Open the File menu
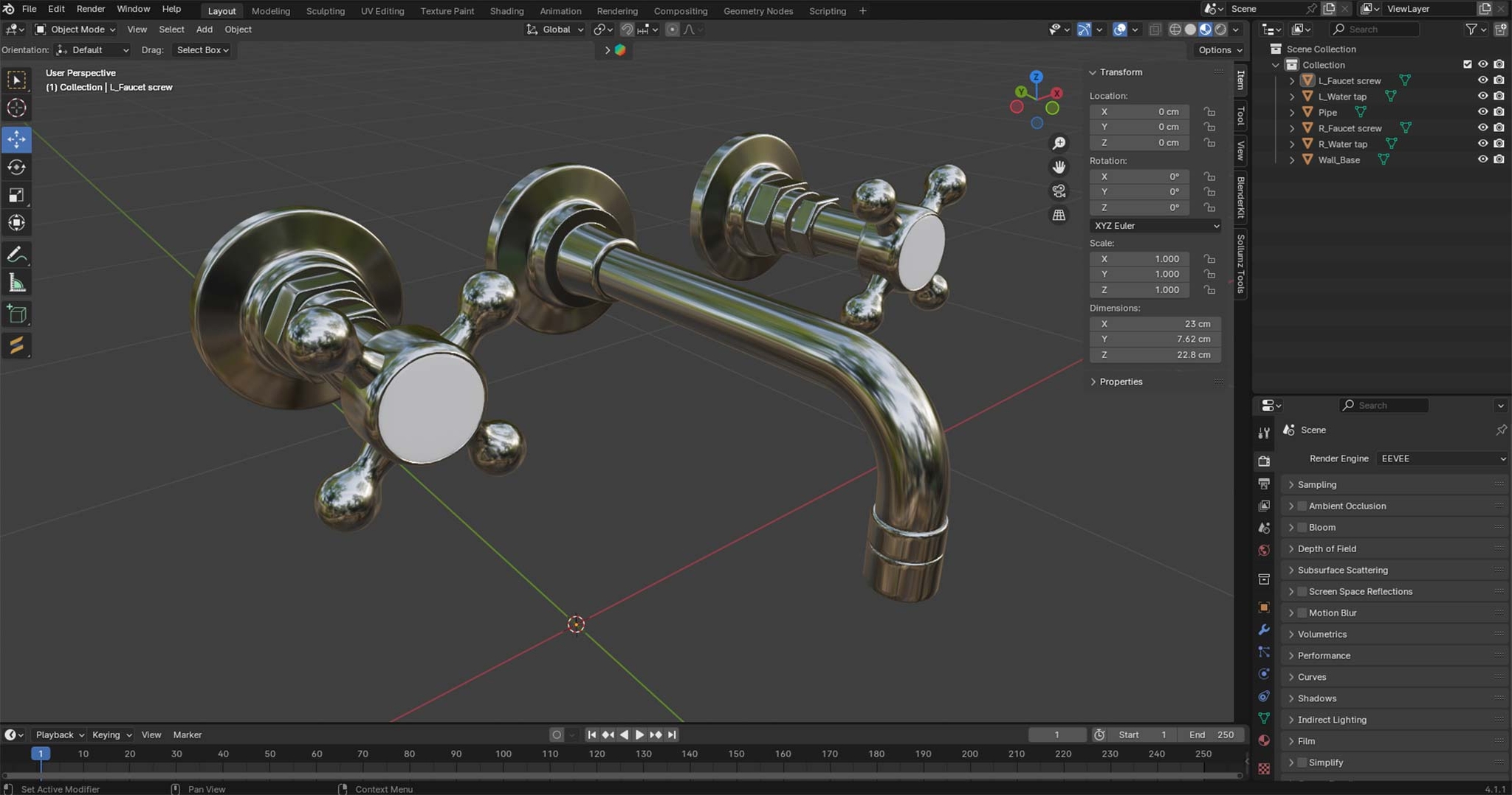This screenshot has width=1512, height=795. coord(30,9)
